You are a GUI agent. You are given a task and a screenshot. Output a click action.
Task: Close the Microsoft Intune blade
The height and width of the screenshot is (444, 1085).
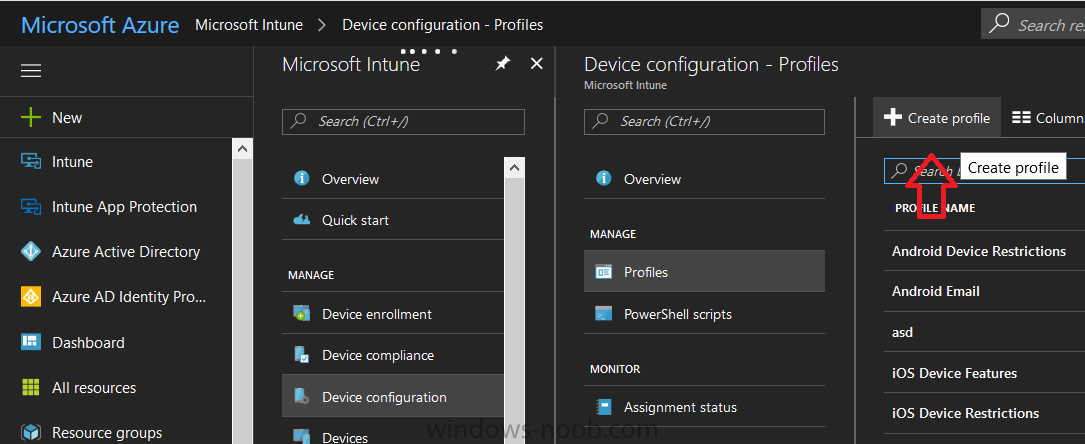click(536, 64)
